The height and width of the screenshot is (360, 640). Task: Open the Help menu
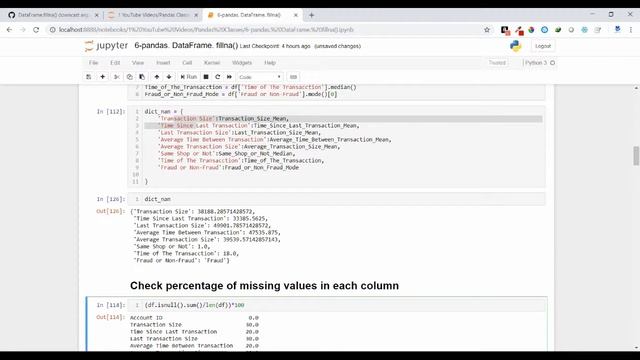click(x=270, y=63)
